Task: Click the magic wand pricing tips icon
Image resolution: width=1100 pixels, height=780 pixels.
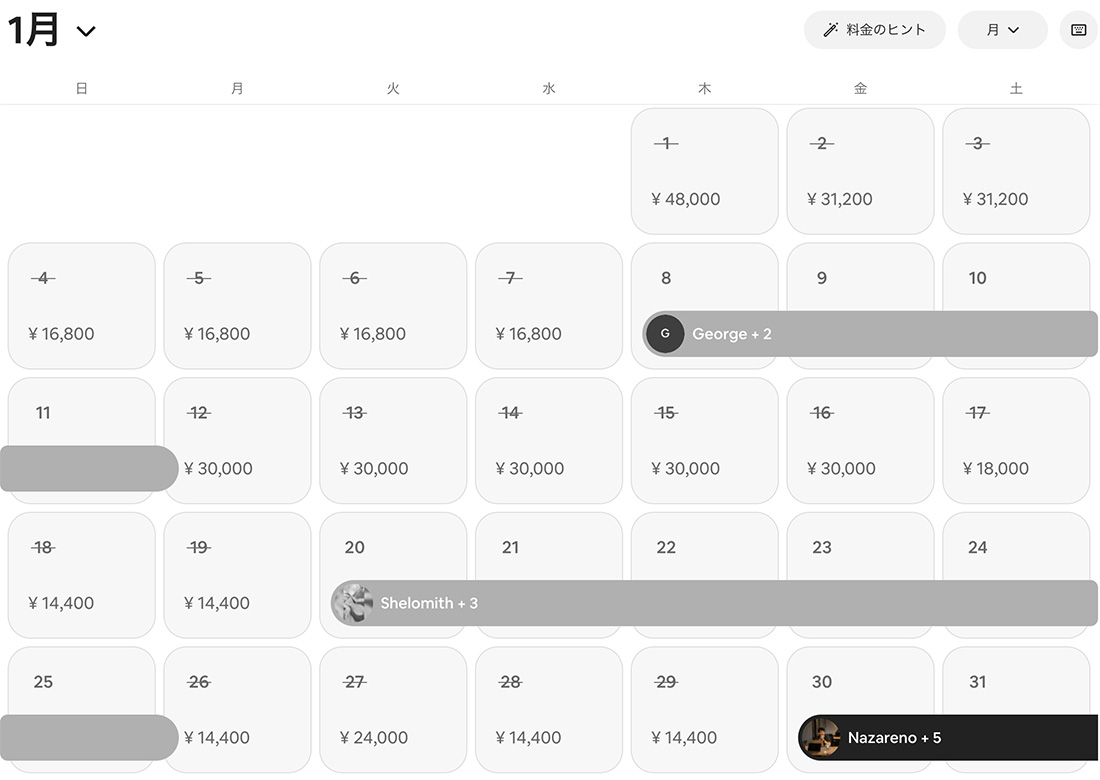Action: tap(830, 30)
